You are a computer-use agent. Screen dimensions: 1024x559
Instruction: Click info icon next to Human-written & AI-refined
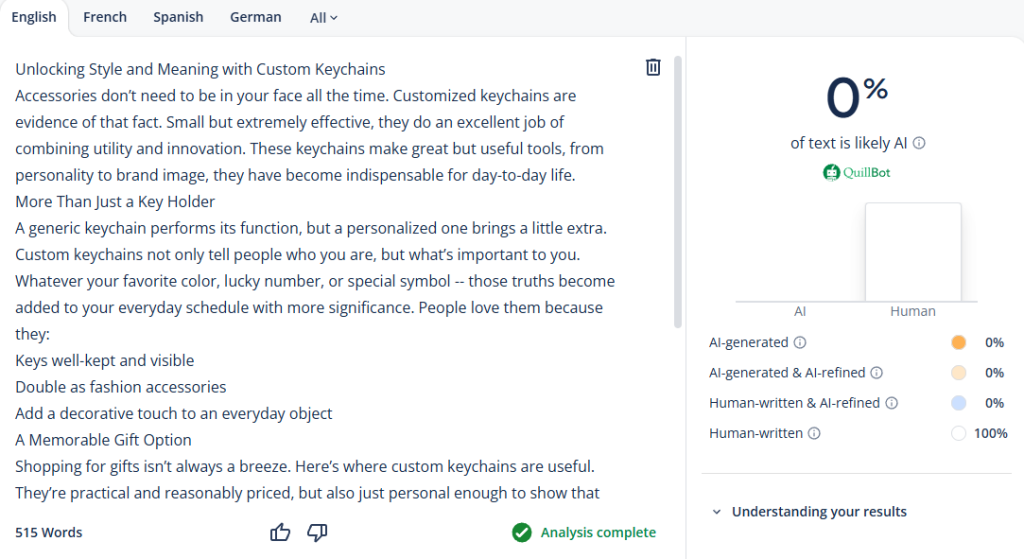pyautogui.click(x=891, y=403)
